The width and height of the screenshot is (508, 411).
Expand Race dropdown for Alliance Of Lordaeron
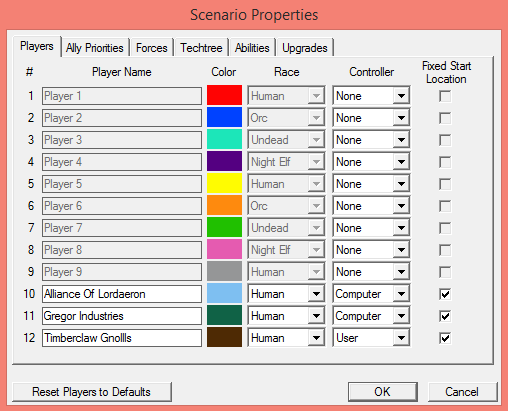pos(286,294)
